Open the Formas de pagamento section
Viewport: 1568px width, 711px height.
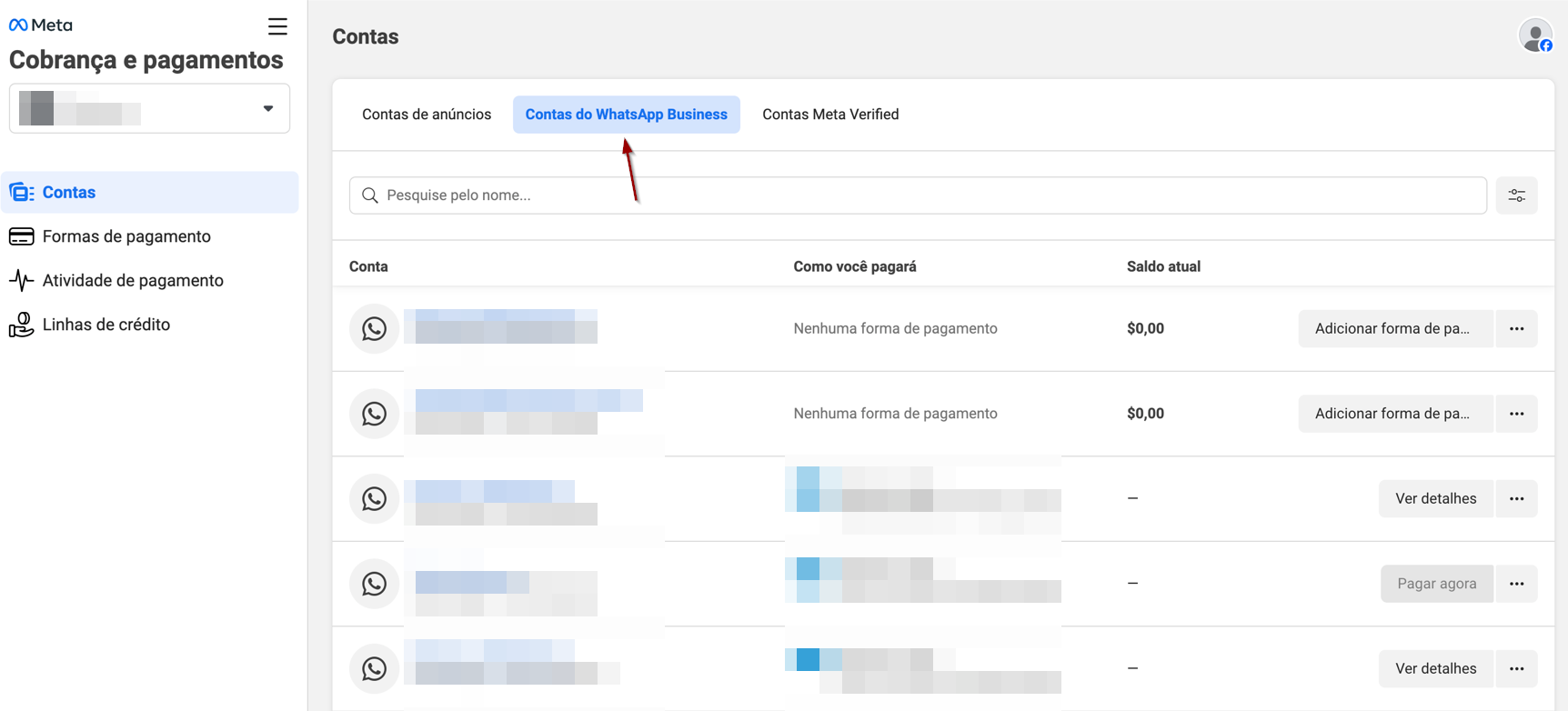coord(126,236)
